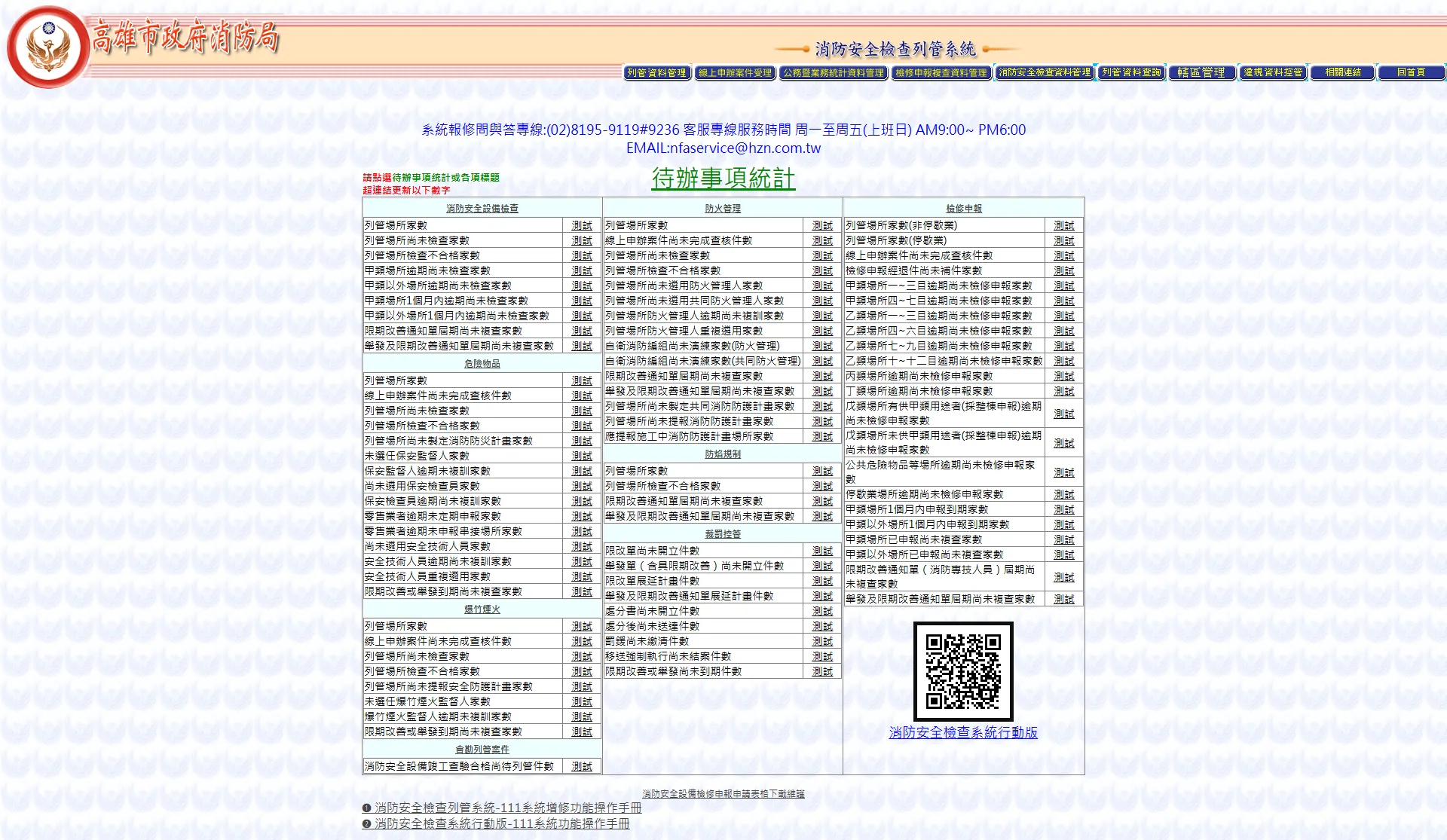Click the 防火管理 section header
The height and width of the screenshot is (840, 1447).
point(723,209)
